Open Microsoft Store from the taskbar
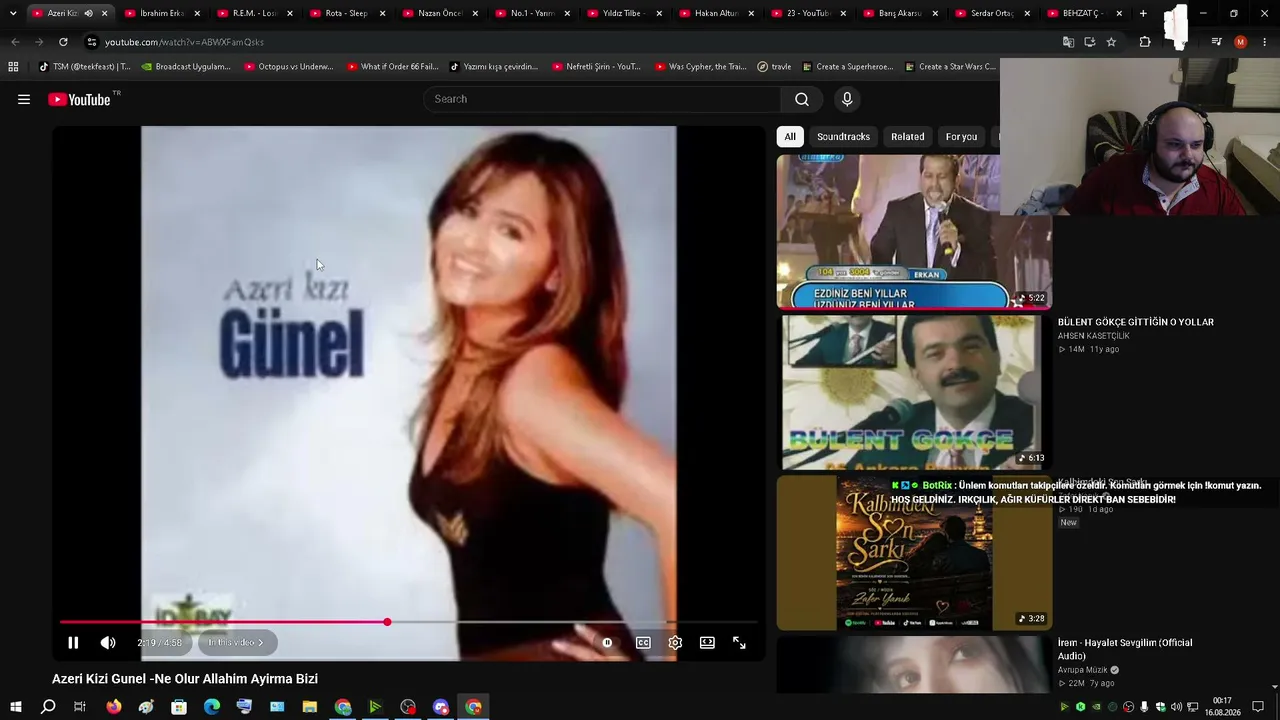 [179, 707]
